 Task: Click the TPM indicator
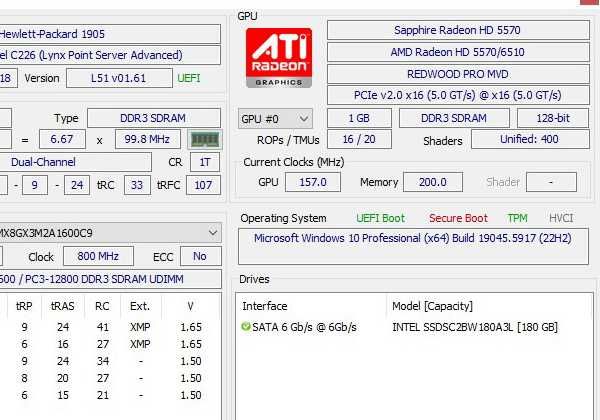(517, 218)
